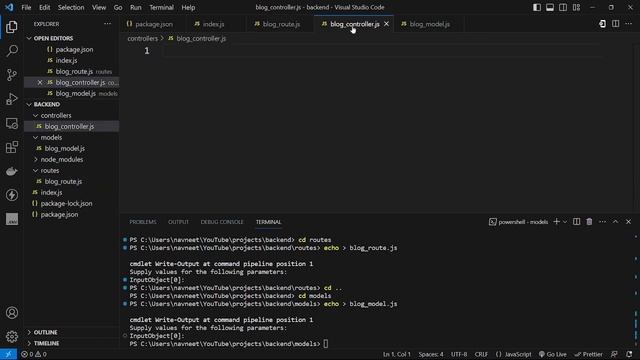Open the Terminal menu
Screen dimensions: 640x360
pyautogui.click(x=161, y=7)
